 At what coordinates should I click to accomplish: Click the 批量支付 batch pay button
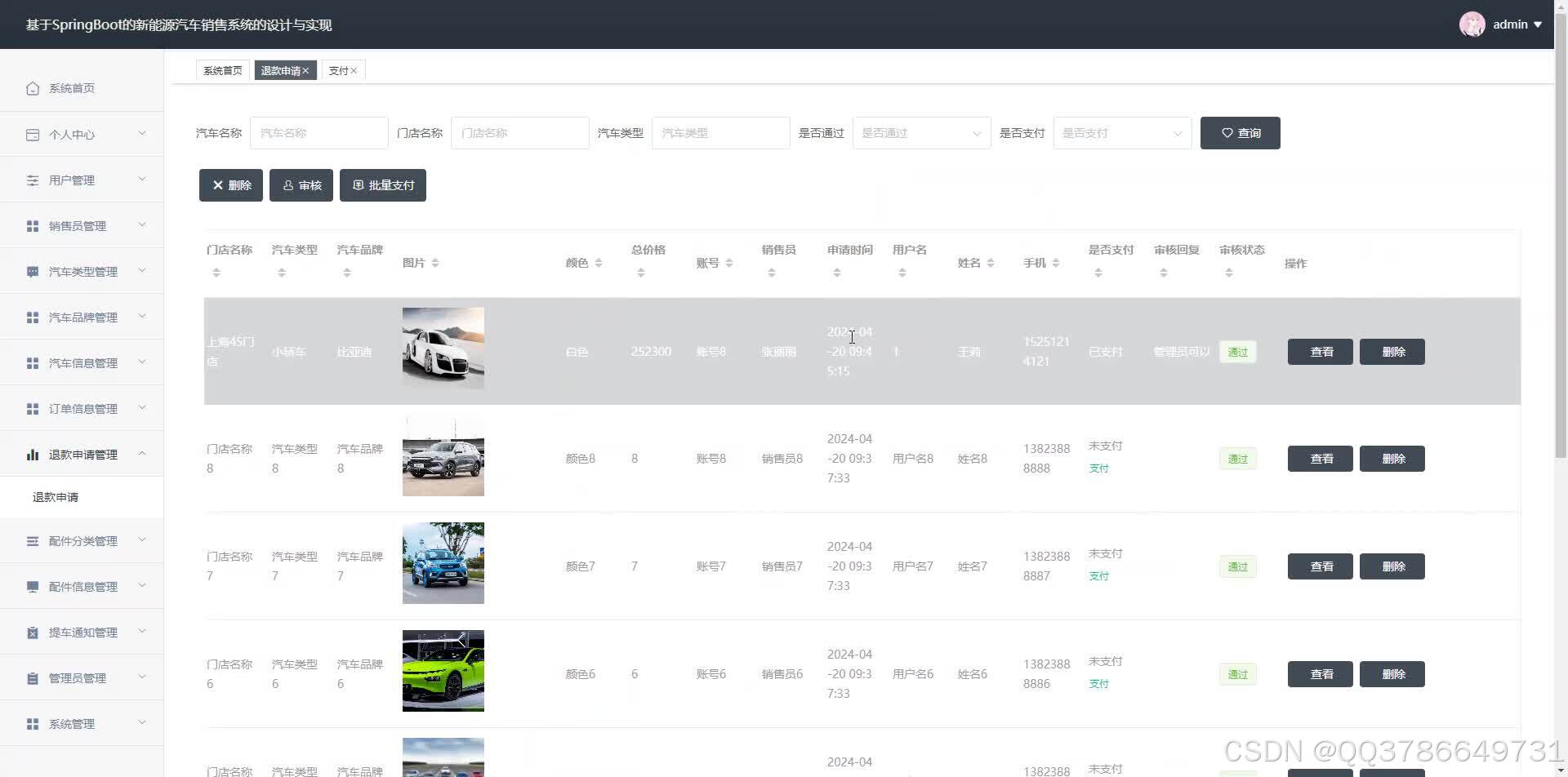383,185
